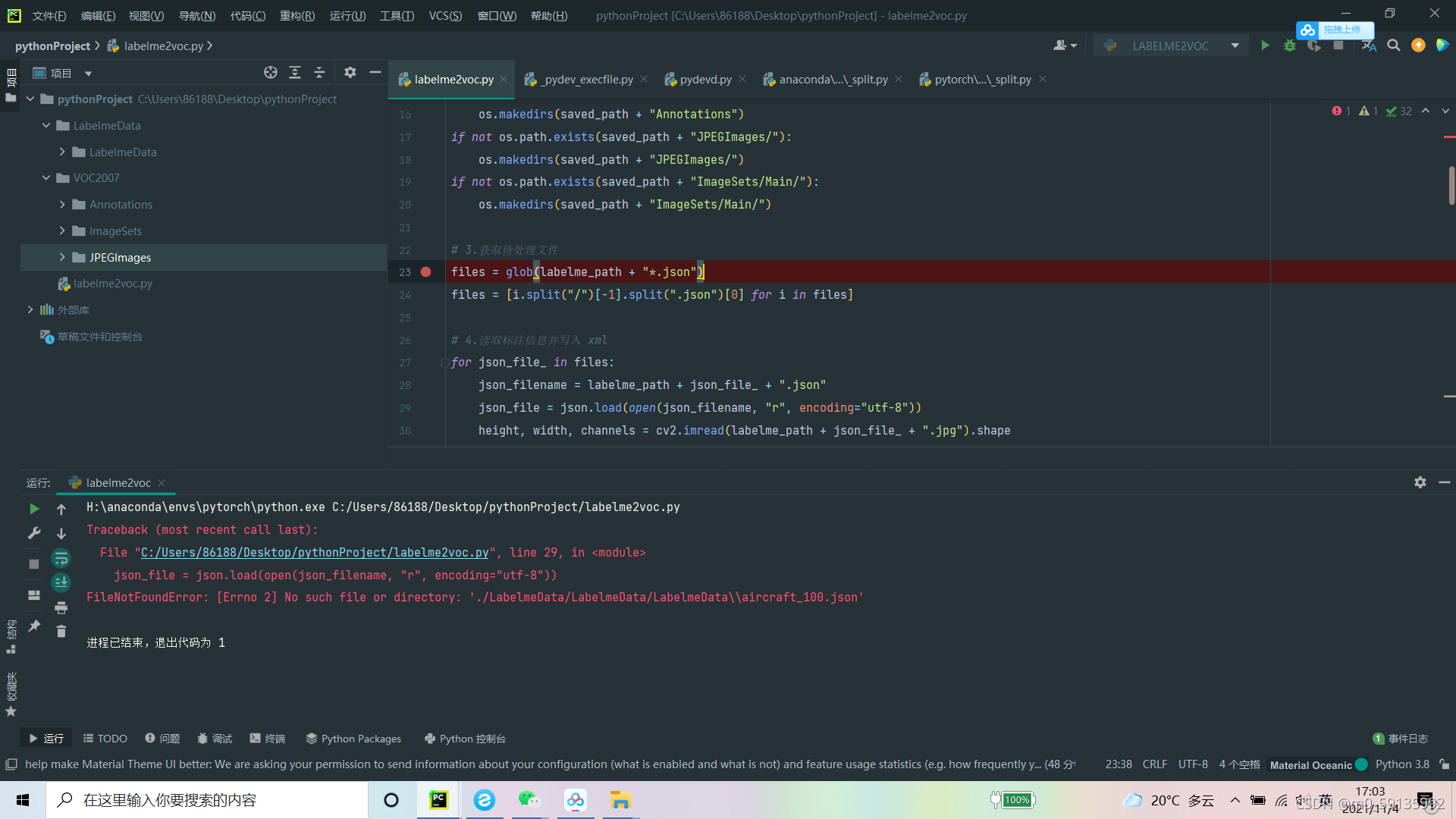Open Search Everywhere magnifier
This screenshot has width=1456, height=819.
1393,45
